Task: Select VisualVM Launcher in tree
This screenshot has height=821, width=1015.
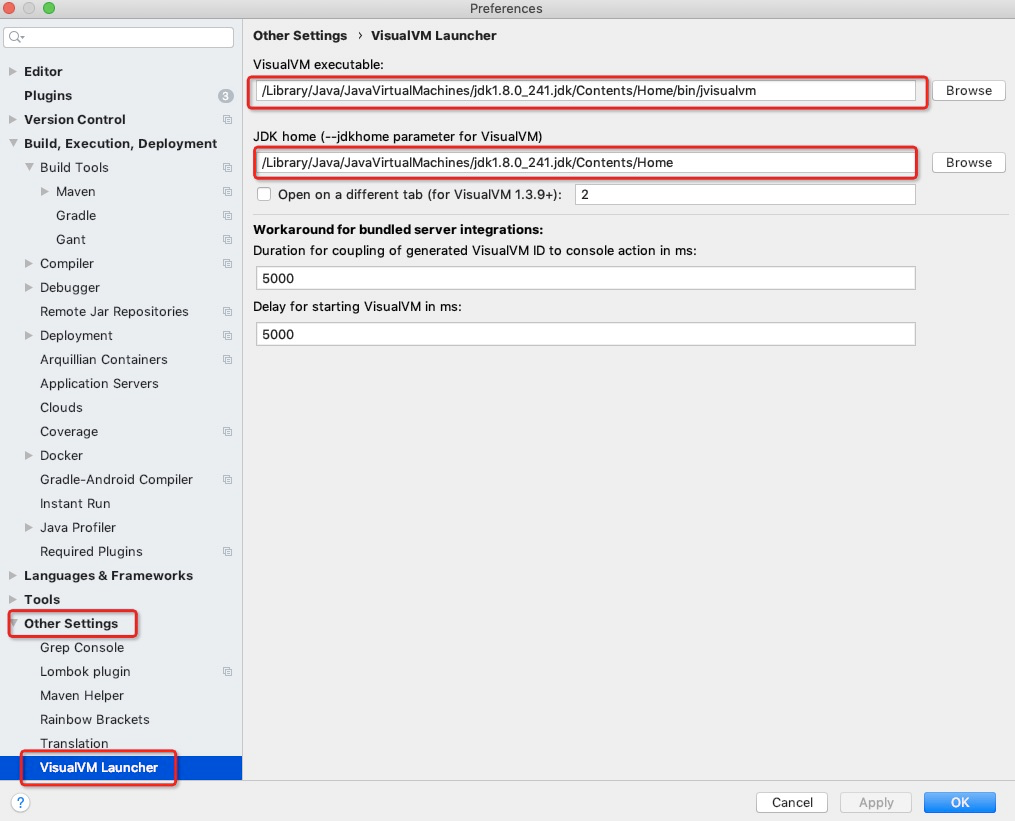Action: click(99, 767)
